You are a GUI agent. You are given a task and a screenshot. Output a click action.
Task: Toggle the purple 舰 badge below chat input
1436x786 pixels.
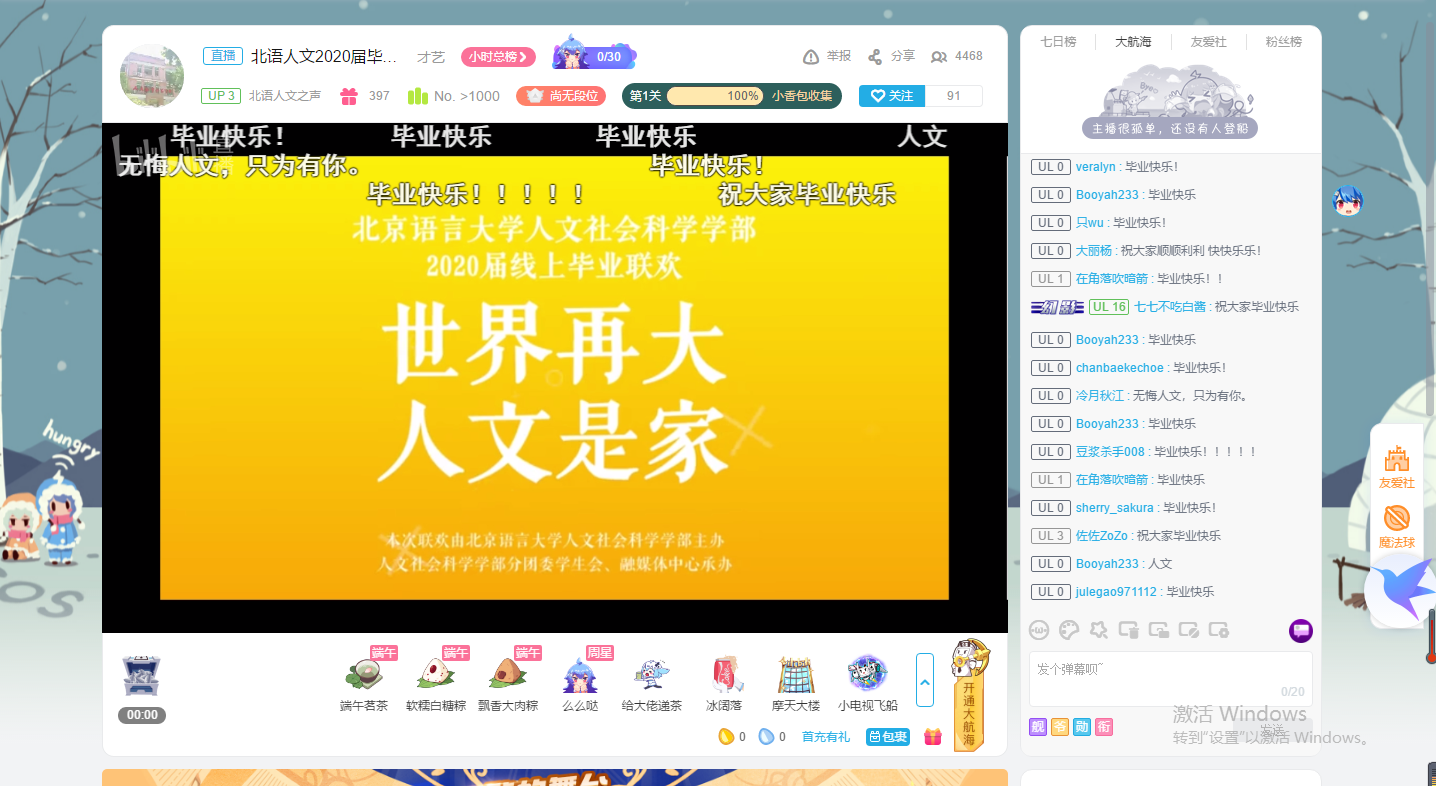pyautogui.click(x=1038, y=727)
